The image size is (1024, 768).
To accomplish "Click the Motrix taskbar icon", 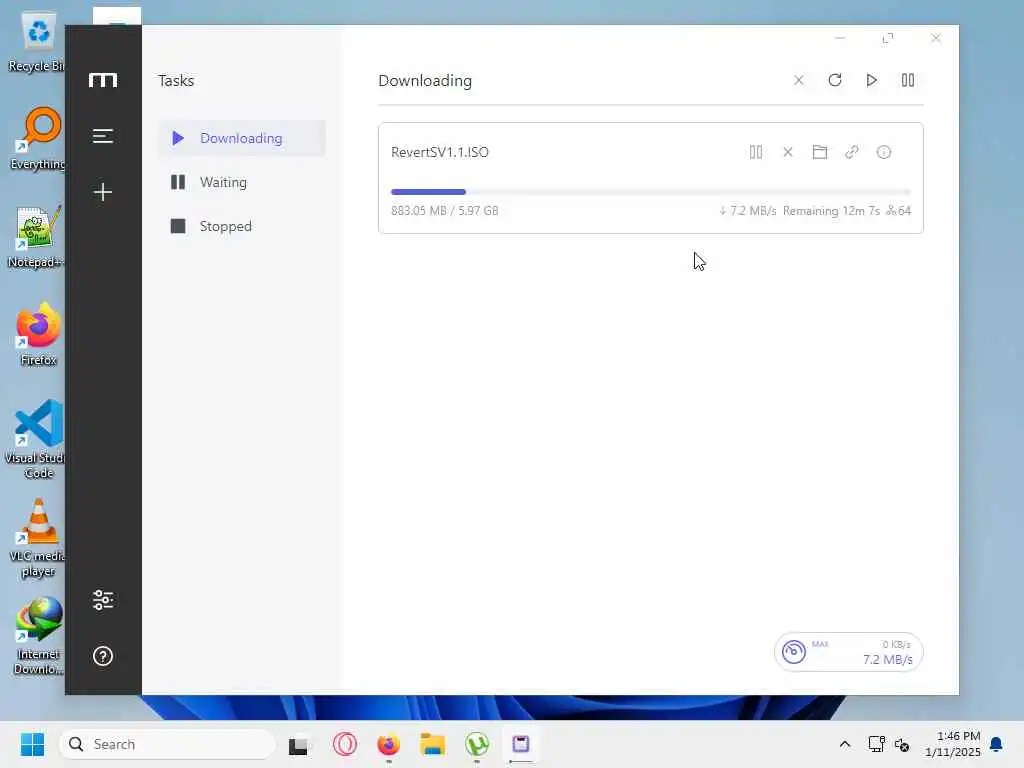I will (520, 744).
